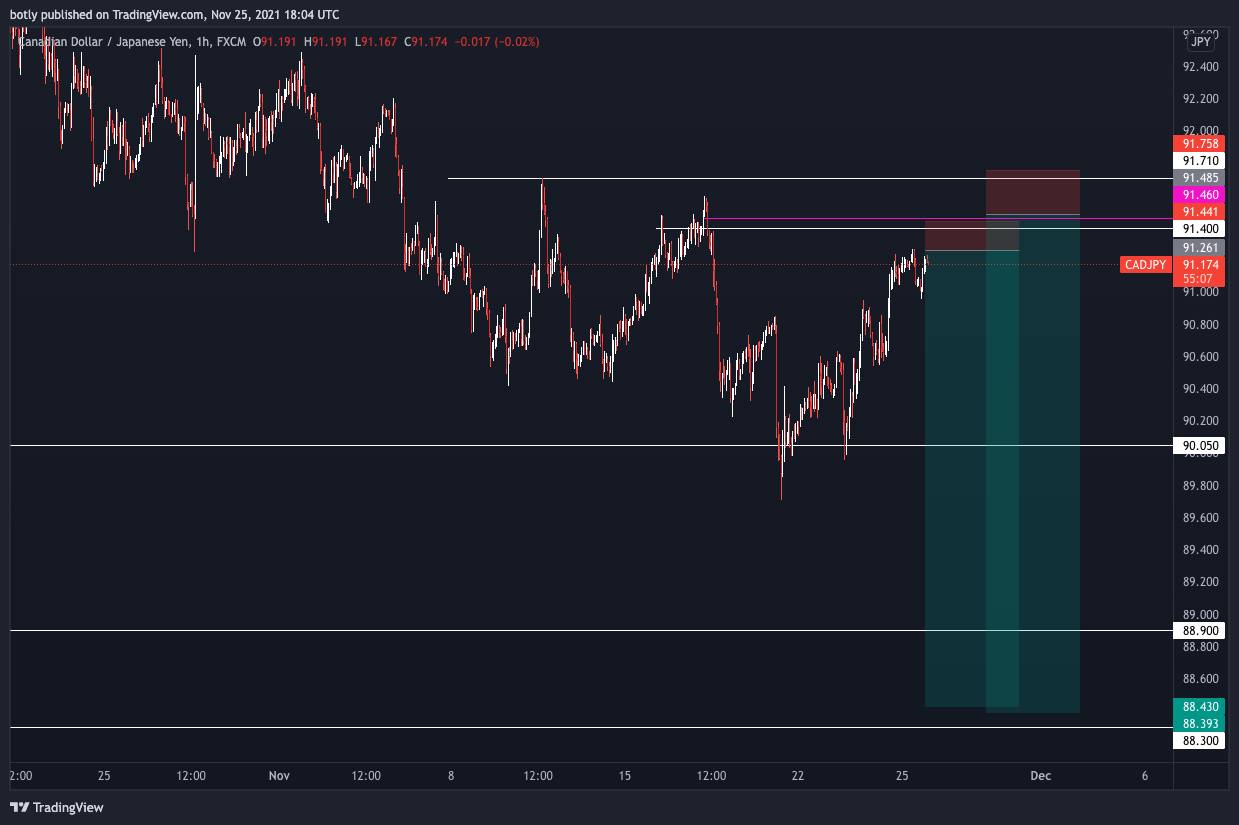The width and height of the screenshot is (1239, 825).
Task: Select the 90.050 horizontal line label
Action: pyautogui.click(x=1200, y=446)
